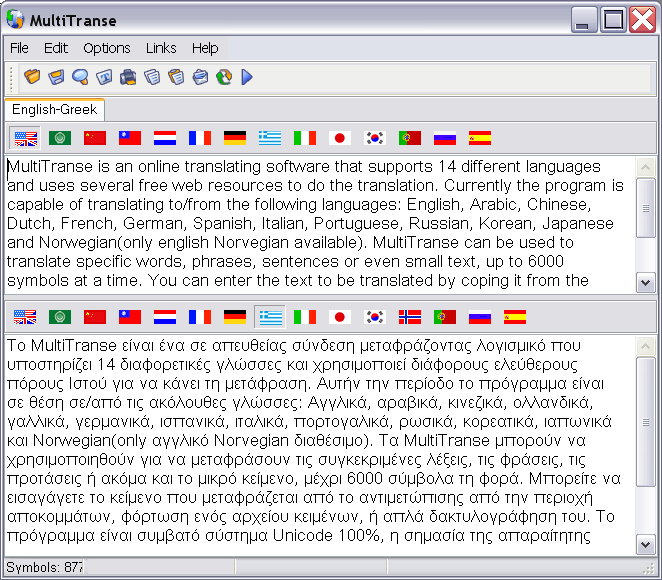Click the globe refresh toolbar icon
The width and height of the screenshot is (662, 580).
pyautogui.click(x=224, y=77)
